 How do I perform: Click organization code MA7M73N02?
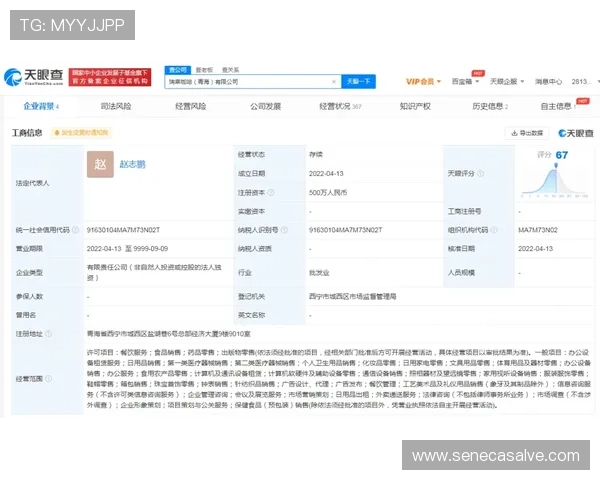[x=538, y=230]
